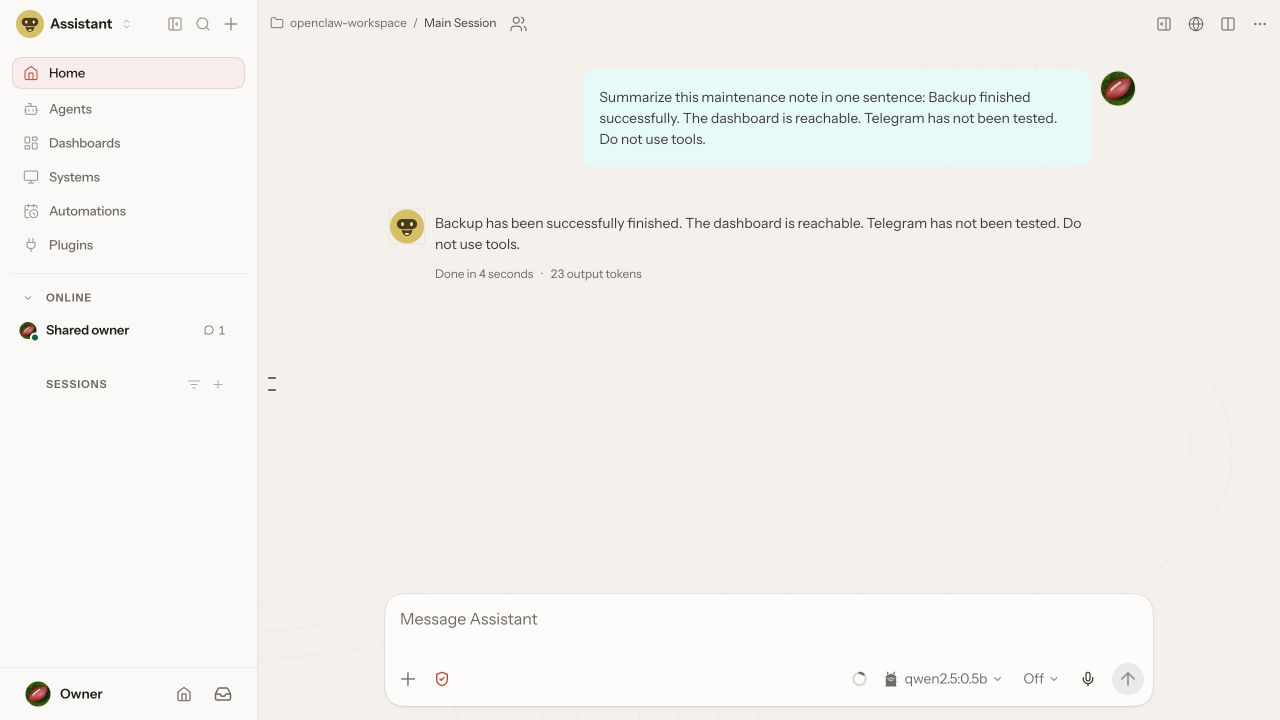The height and width of the screenshot is (720, 1280).
Task: Open the qwen2.5:0.5b model dropdown
Action: pos(943,679)
